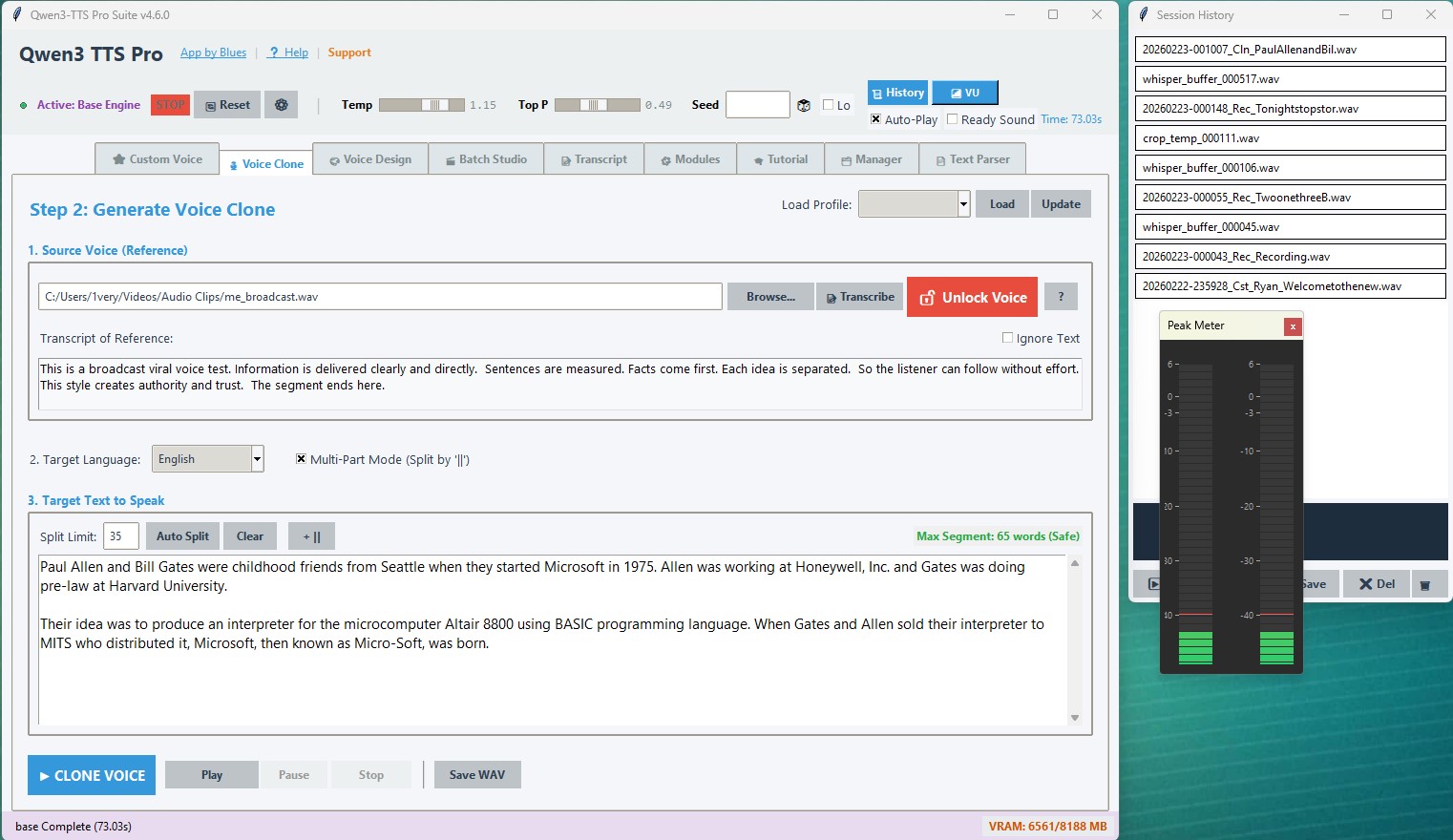This screenshot has height=840, width=1453.
Task: Show the VU meter using the VU icon
Action: 964,93
